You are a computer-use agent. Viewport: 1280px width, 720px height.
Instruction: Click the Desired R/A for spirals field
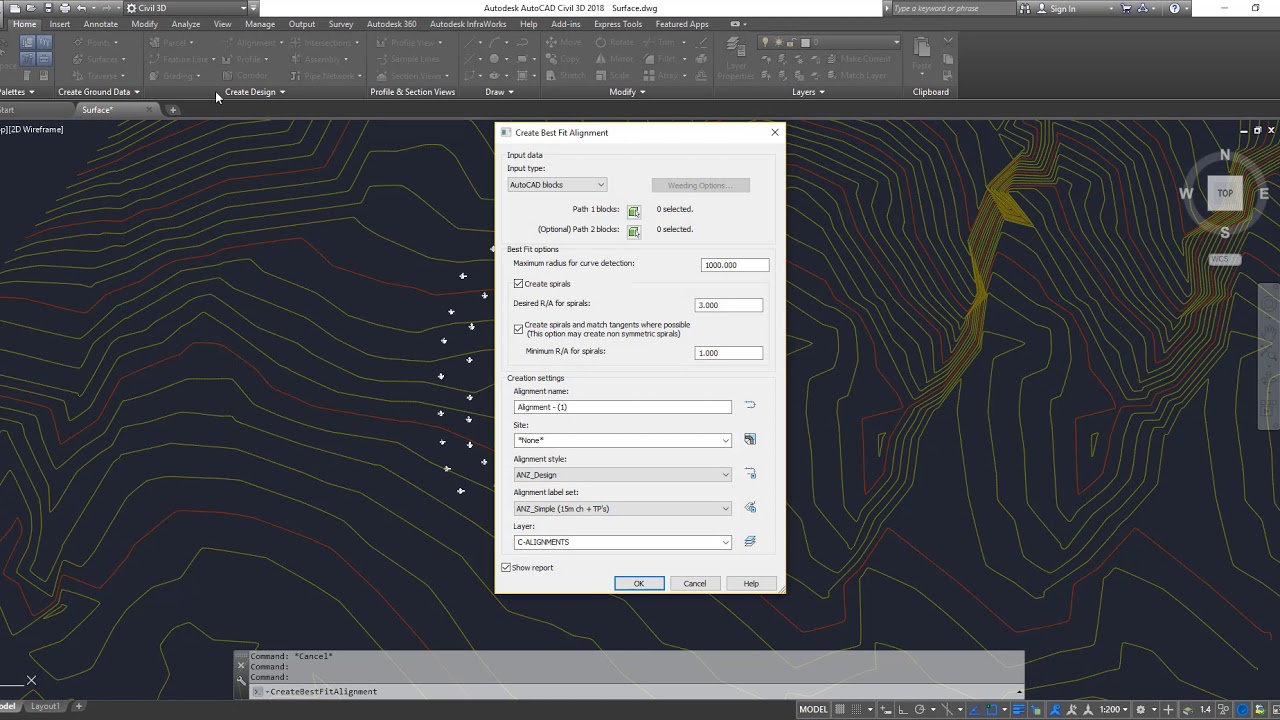728,305
